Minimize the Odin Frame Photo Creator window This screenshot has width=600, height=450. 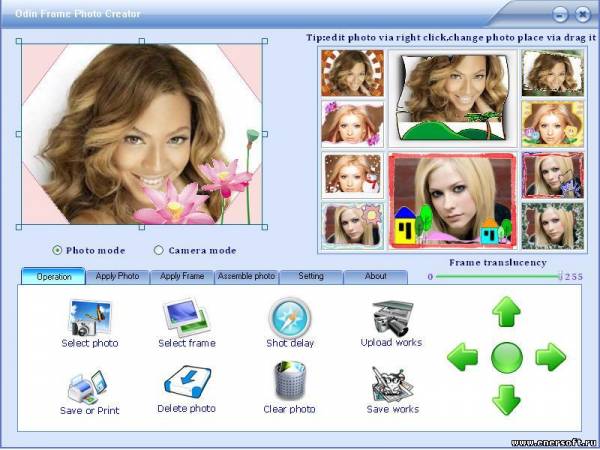[x=560, y=15]
